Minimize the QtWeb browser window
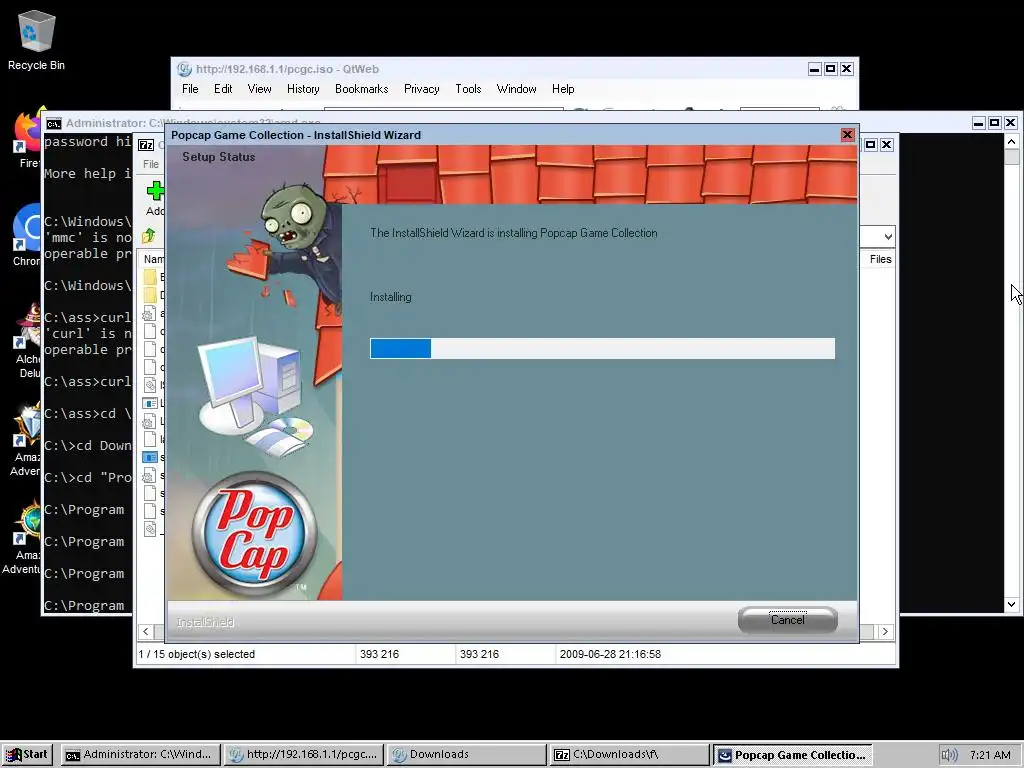 pos(814,69)
